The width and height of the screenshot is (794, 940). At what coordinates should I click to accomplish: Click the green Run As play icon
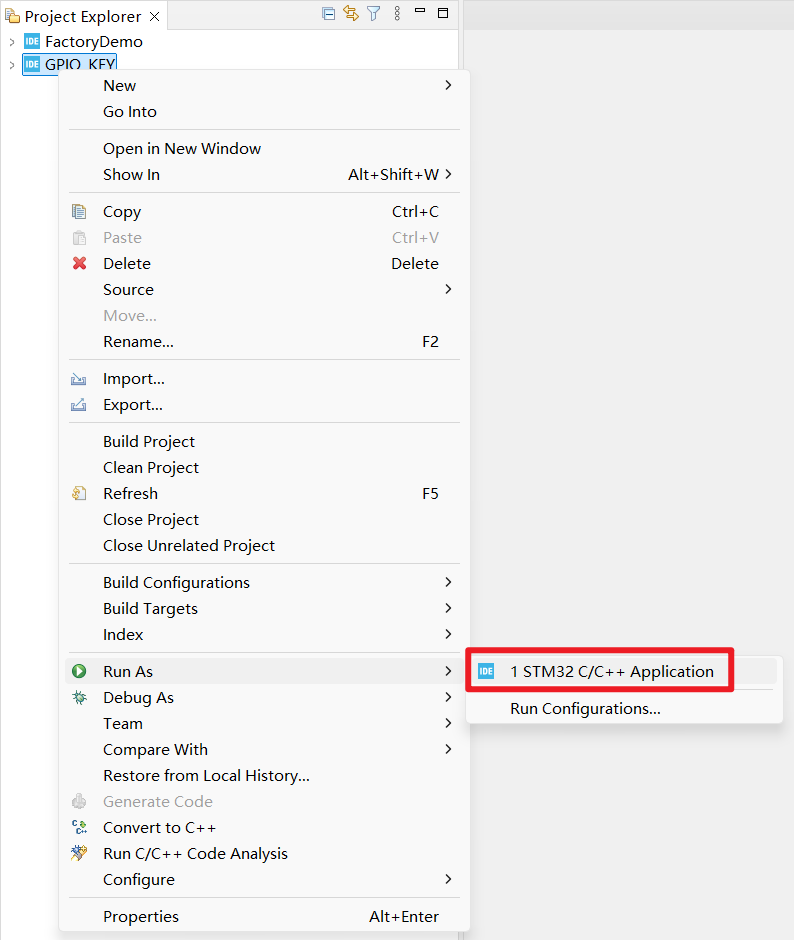80,672
